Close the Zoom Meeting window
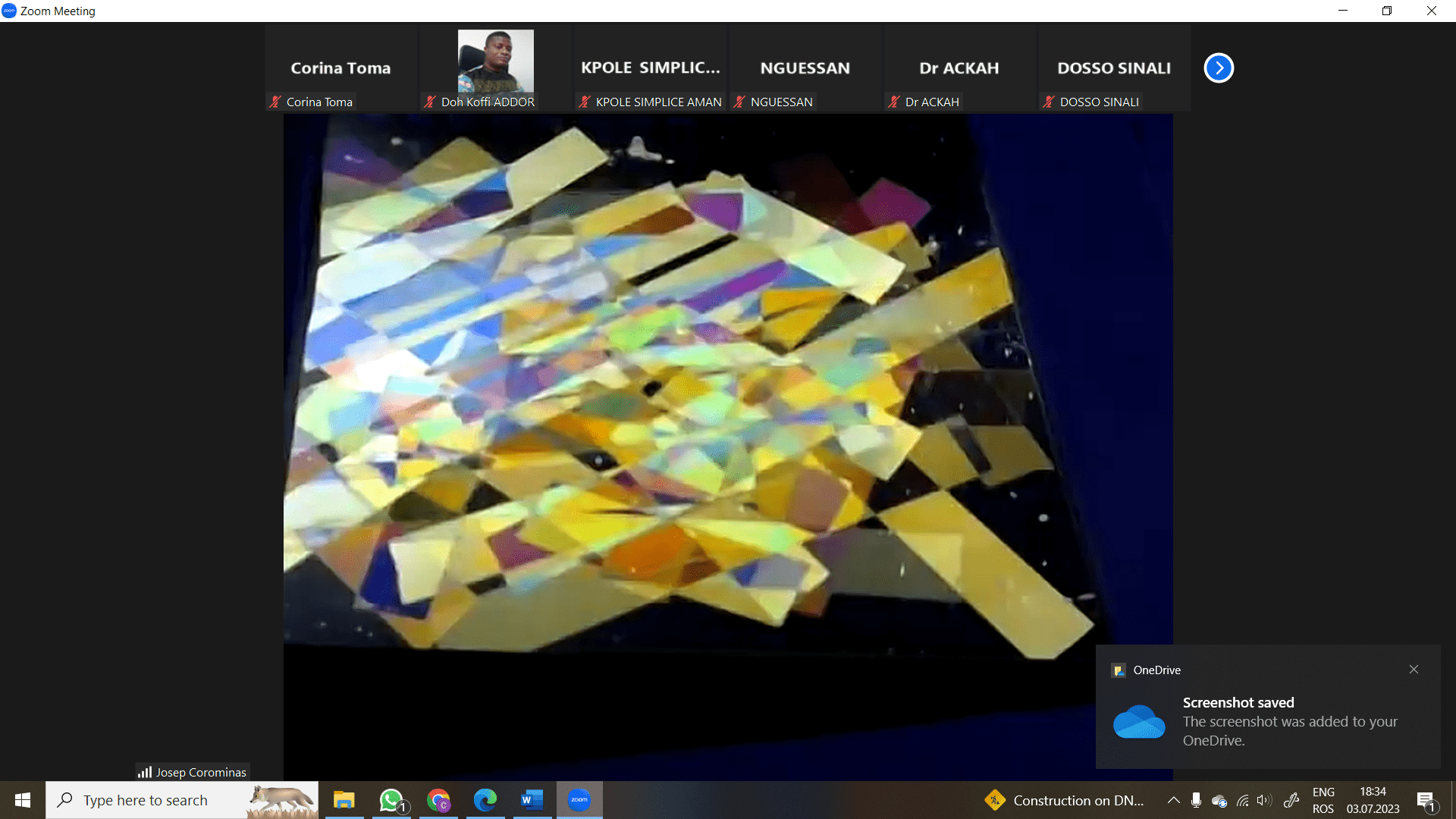The height and width of the screenshot is (819, 1456). click(x=1432, y=11)
